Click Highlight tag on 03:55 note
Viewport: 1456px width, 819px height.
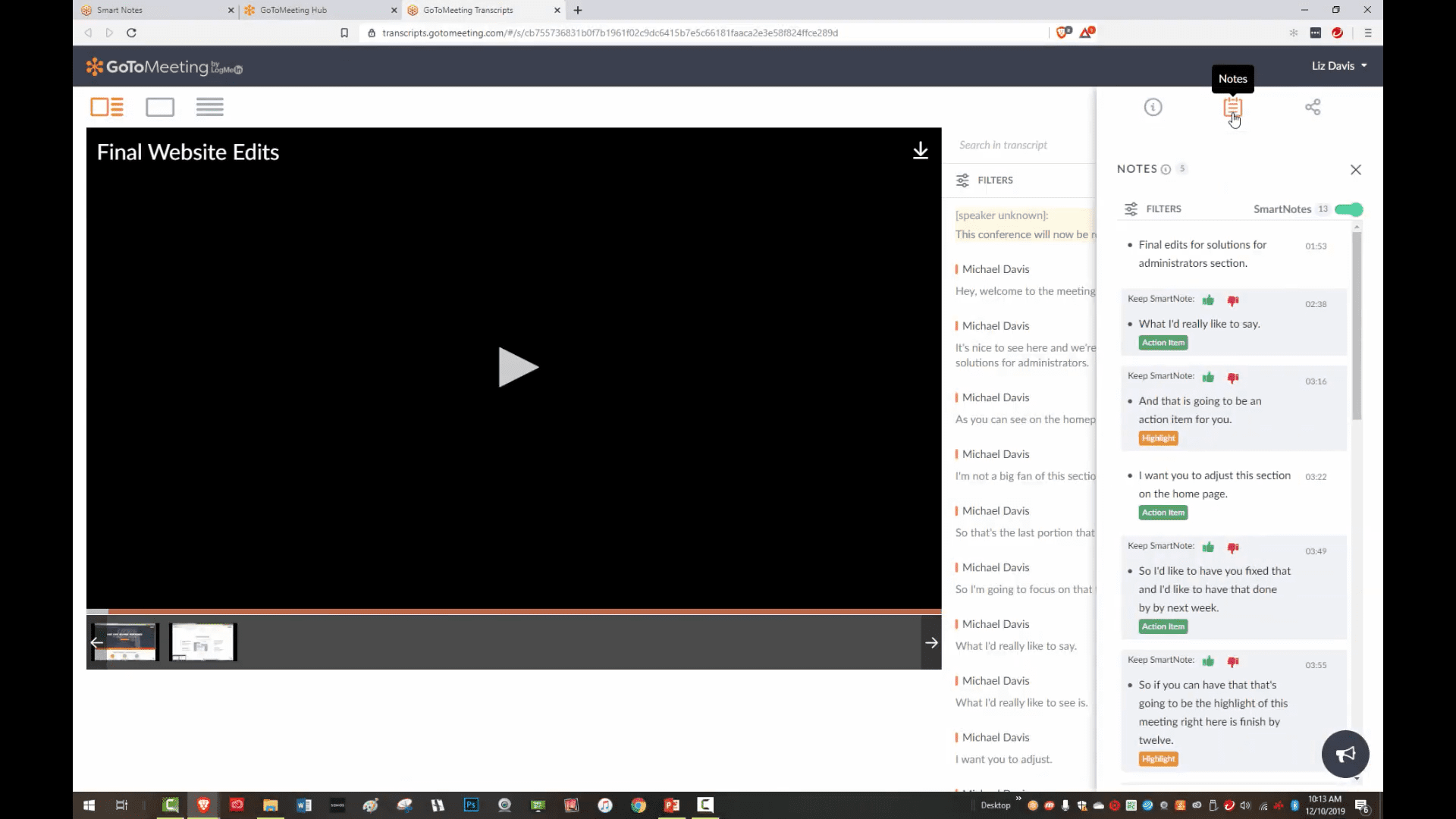1158,759
